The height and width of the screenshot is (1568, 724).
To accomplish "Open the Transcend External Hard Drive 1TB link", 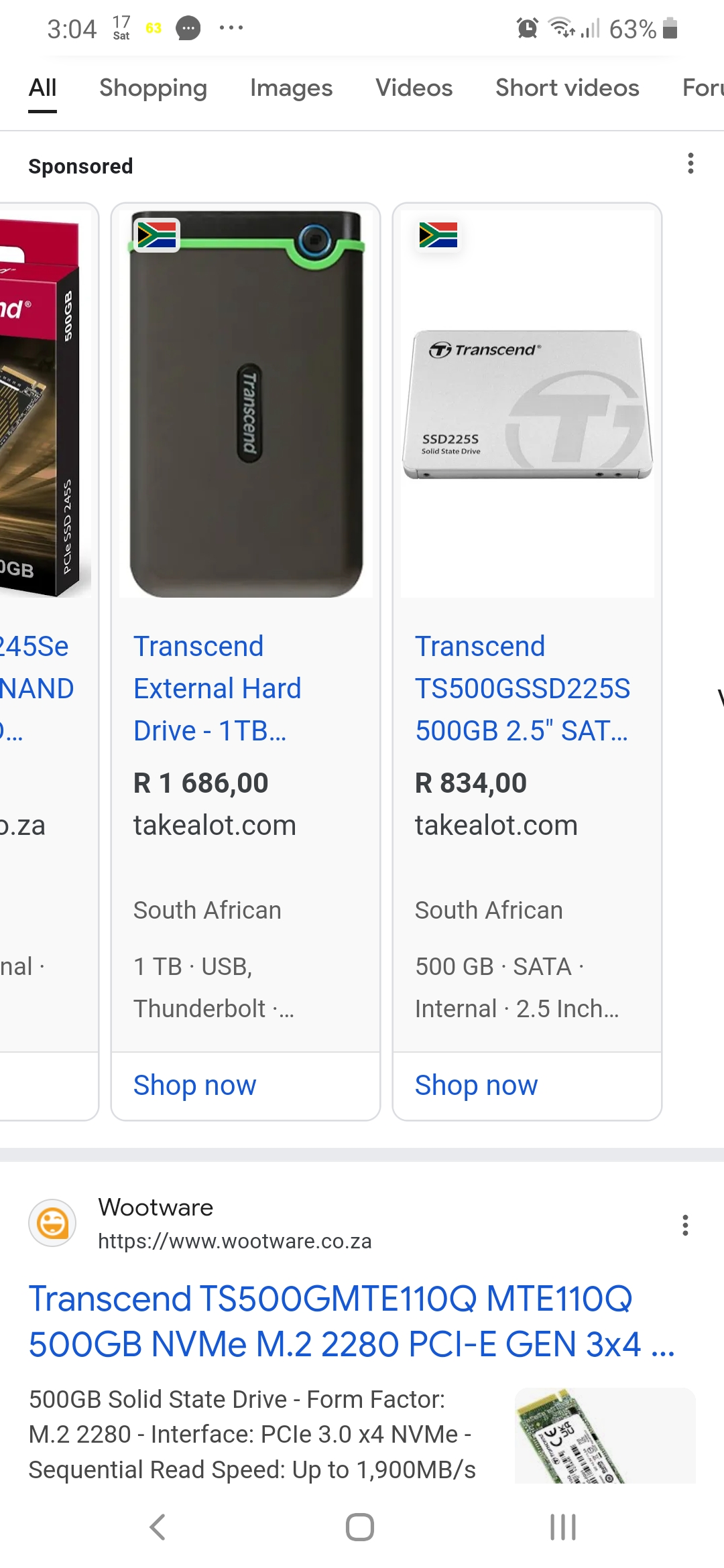I will [217, 688].
